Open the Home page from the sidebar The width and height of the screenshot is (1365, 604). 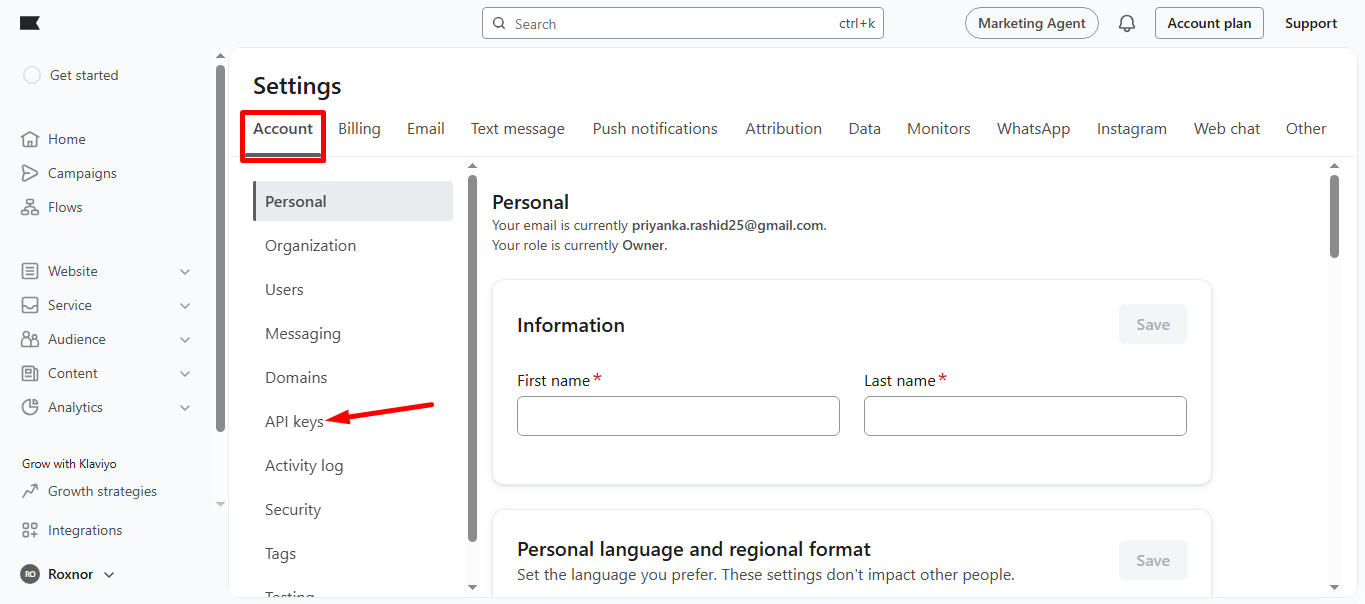click(x=64, y=138)
